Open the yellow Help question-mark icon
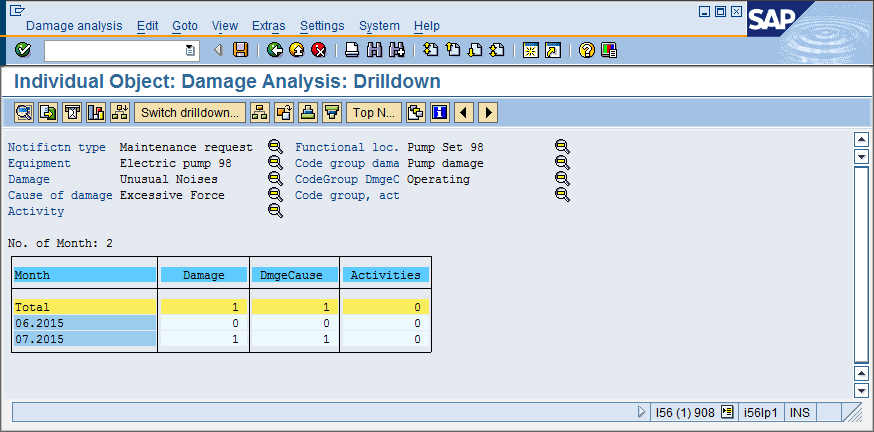 [586, 50]
